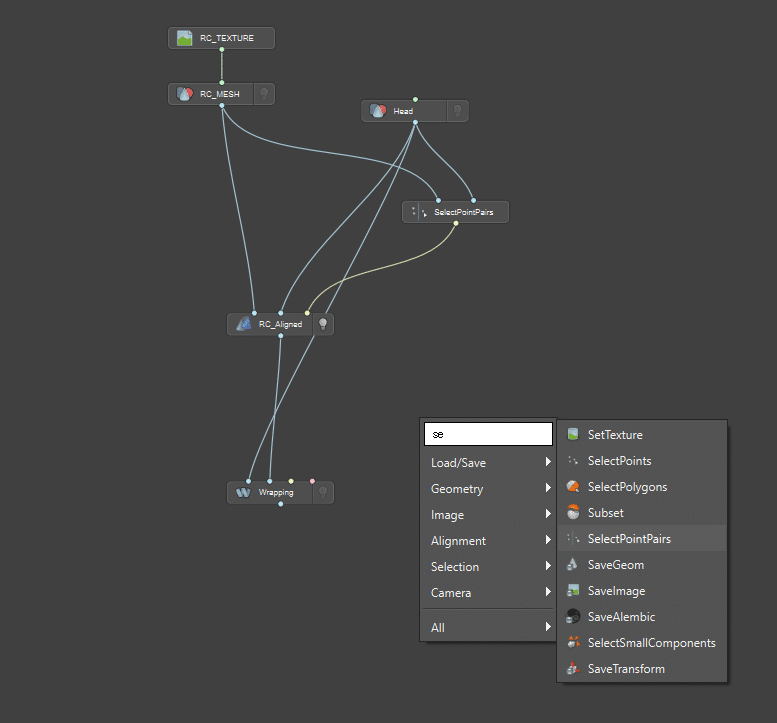The height and width of the screenshot is (723, 777).
Task: Click the SaveGeom icon in results list
Action: 573,564
